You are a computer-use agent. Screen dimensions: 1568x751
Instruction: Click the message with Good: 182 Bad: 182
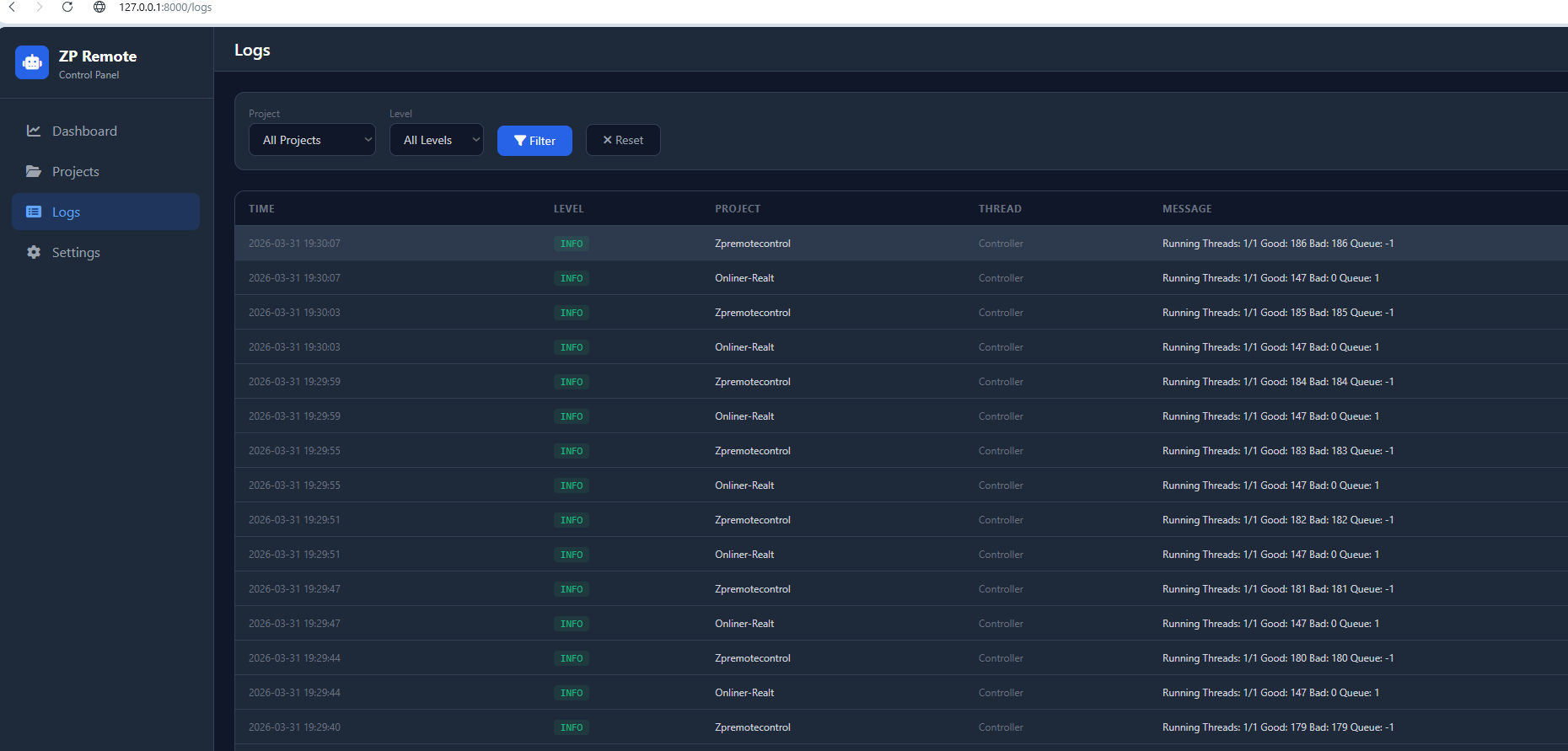[x=1278, y=520]
